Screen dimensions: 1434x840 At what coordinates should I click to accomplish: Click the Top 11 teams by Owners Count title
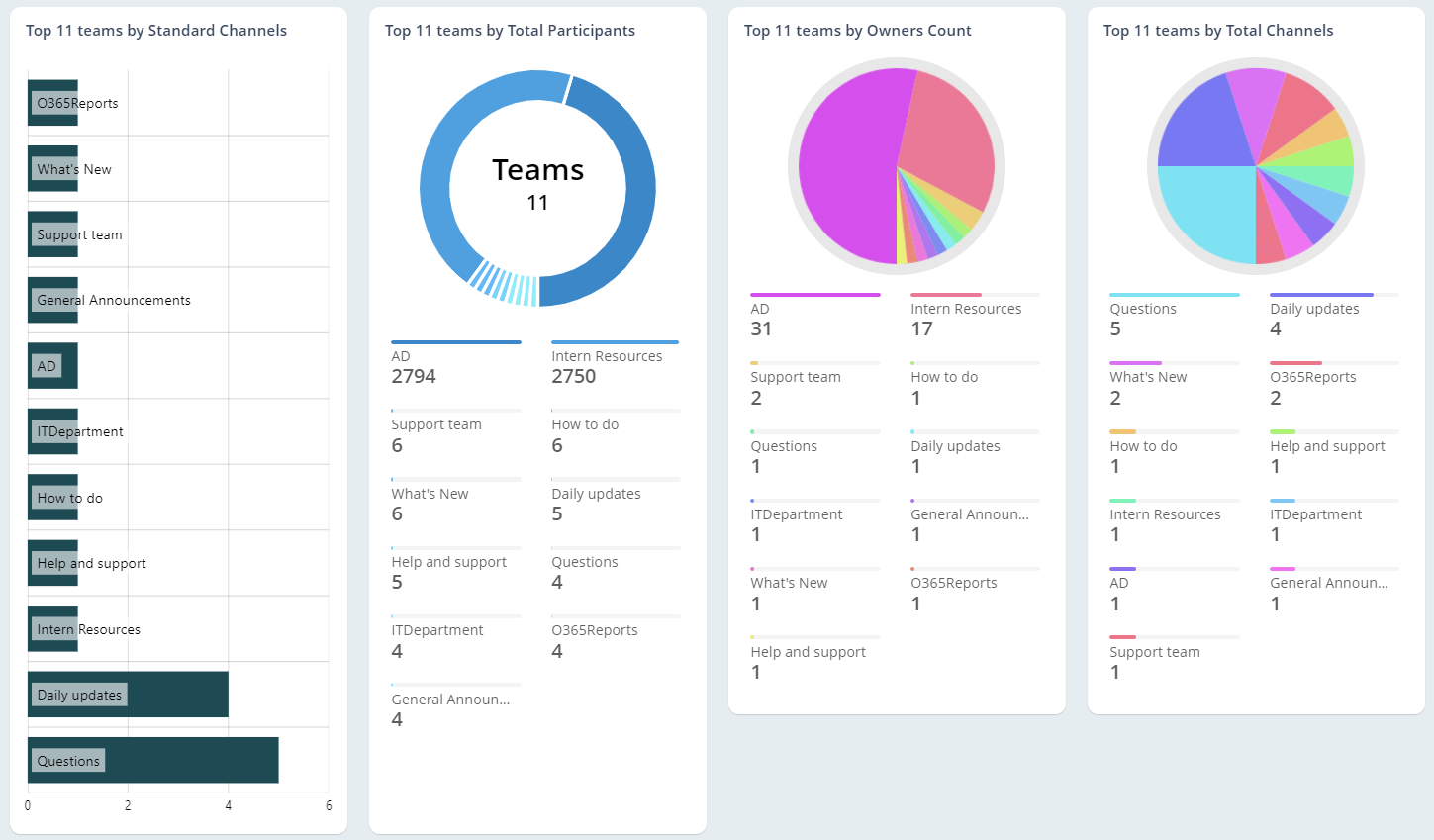pos(857,31)
